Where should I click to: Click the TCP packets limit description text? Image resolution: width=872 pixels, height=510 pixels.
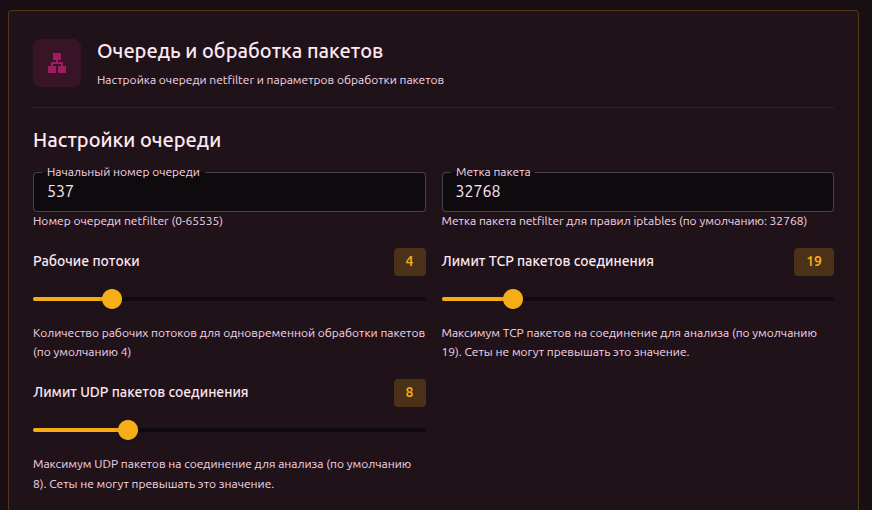(x=630, y=342)
